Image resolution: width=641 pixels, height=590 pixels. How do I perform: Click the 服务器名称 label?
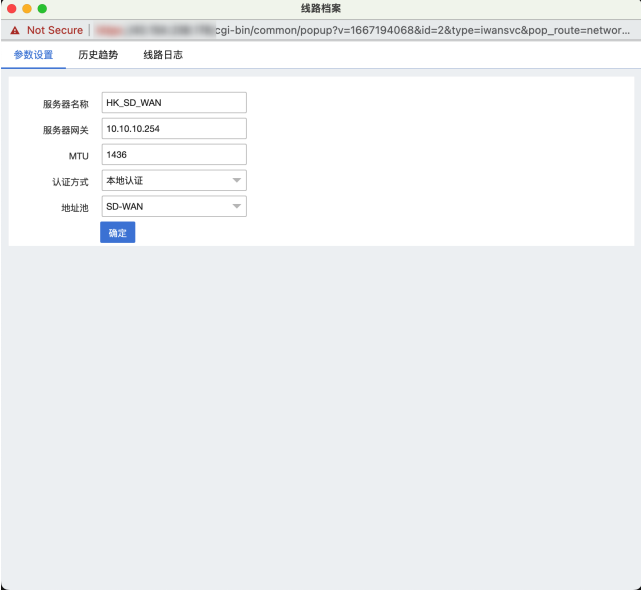(x=66, y=104)
